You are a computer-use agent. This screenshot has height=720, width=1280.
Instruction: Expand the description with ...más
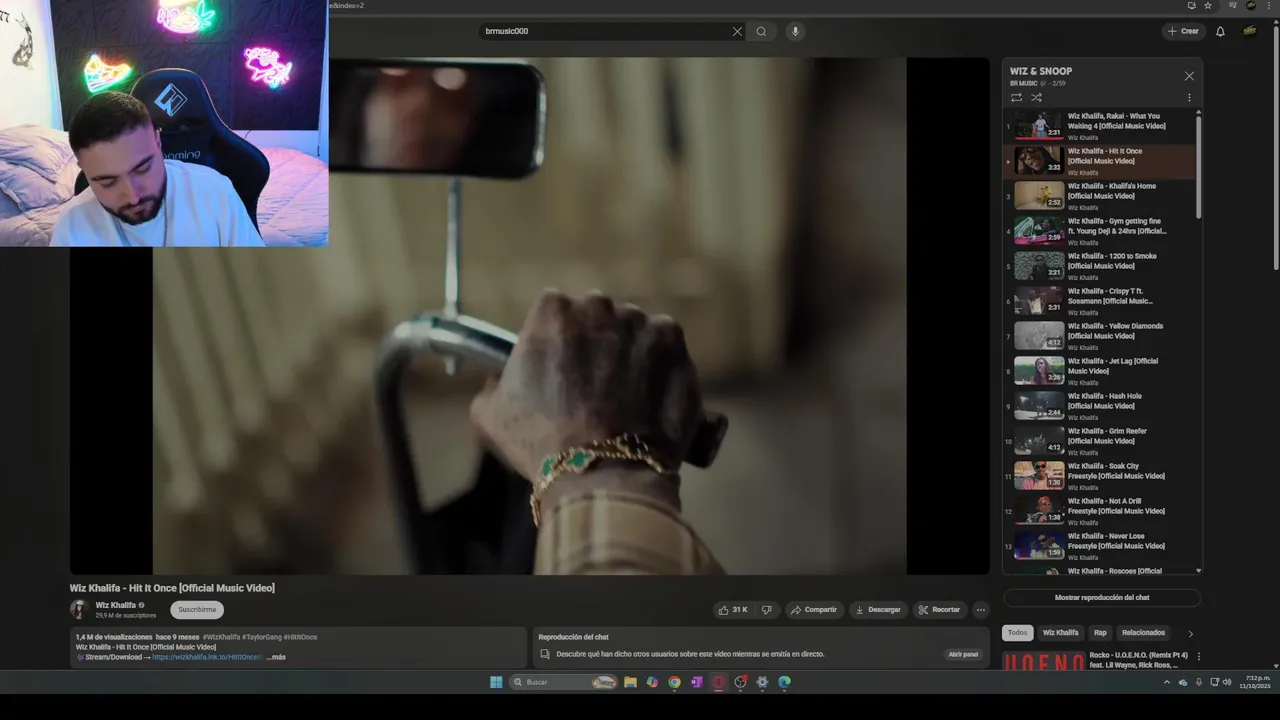pos(276,657)
